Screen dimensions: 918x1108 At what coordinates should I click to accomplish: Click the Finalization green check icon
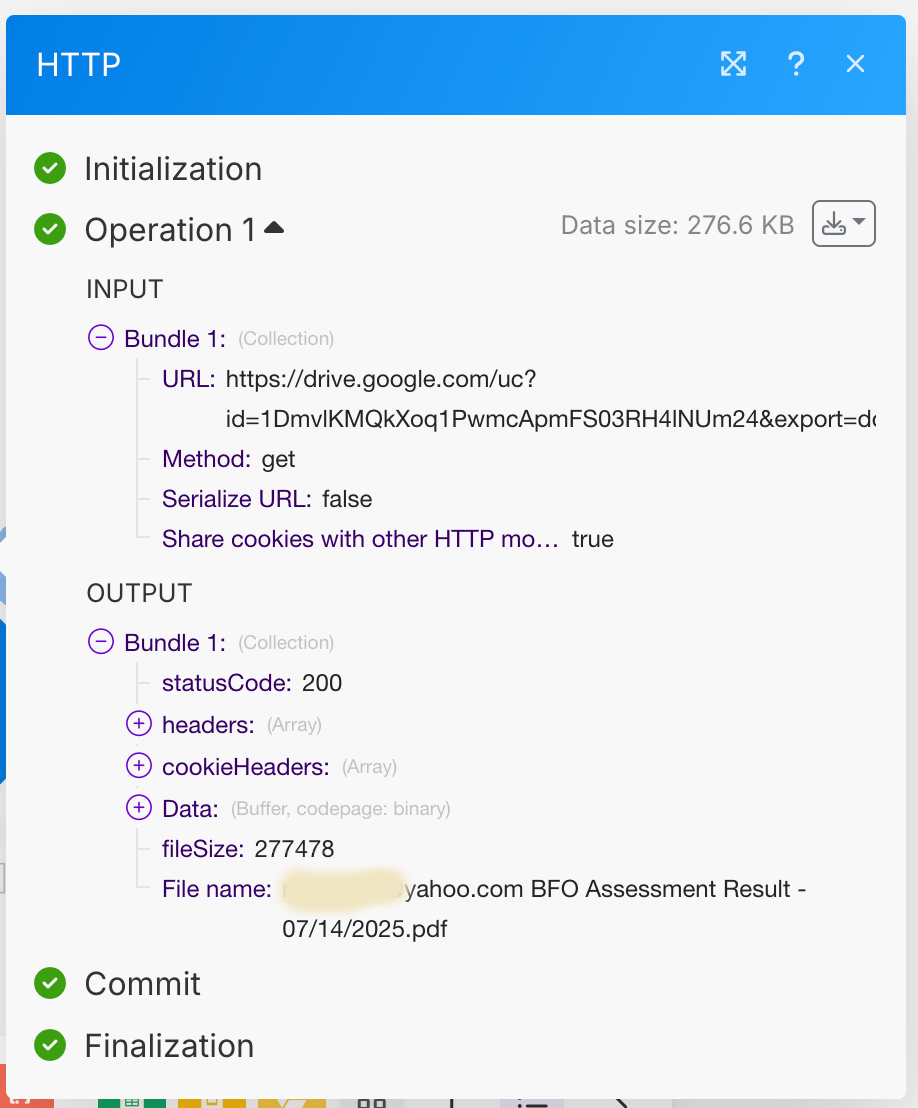tap(50, 1045)
